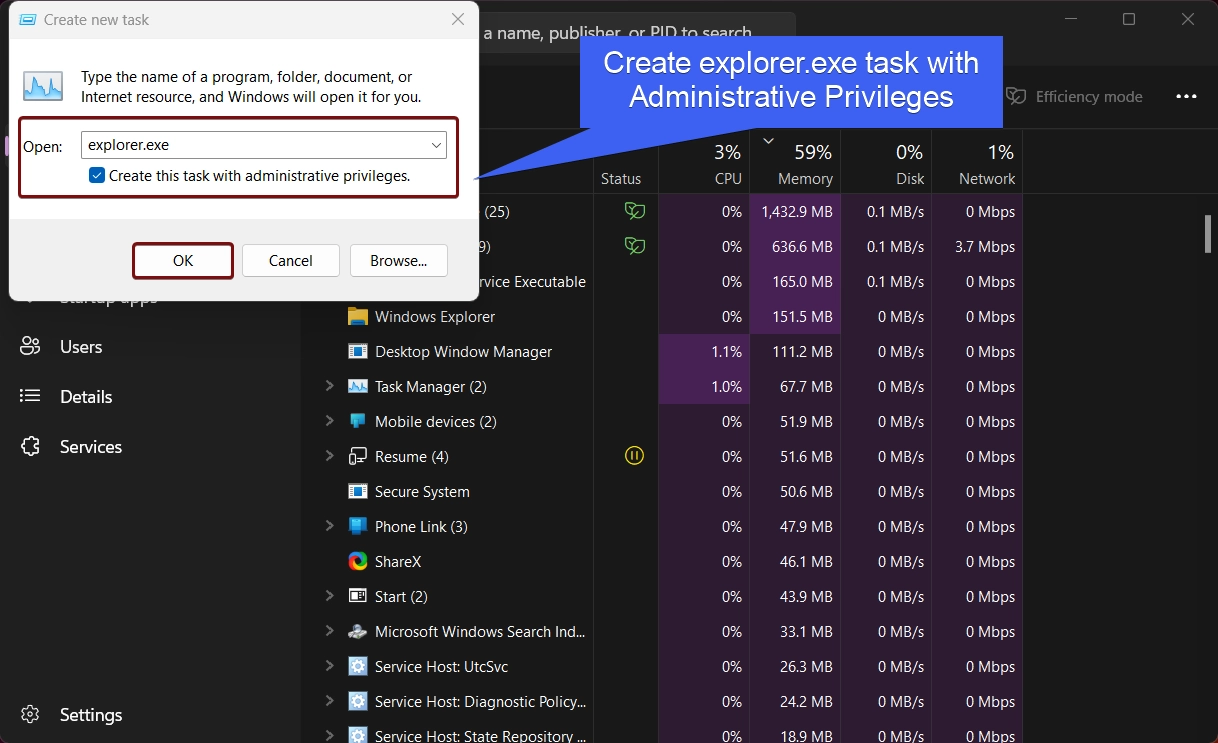Click the Secure System icon
This screenshot has height=743, width=1218.
(358, 492)
